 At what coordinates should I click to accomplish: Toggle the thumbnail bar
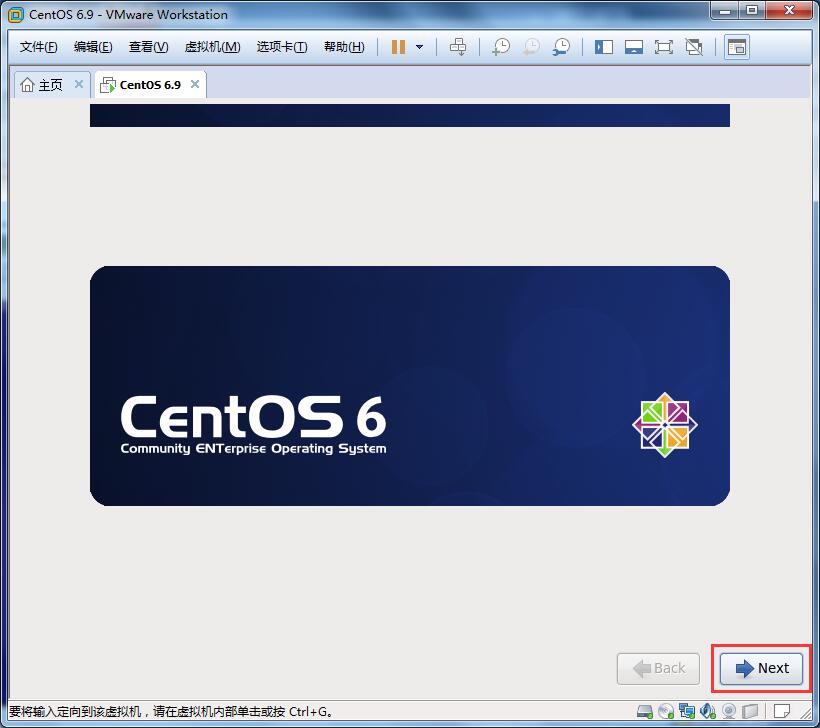[x=634, y=47]
